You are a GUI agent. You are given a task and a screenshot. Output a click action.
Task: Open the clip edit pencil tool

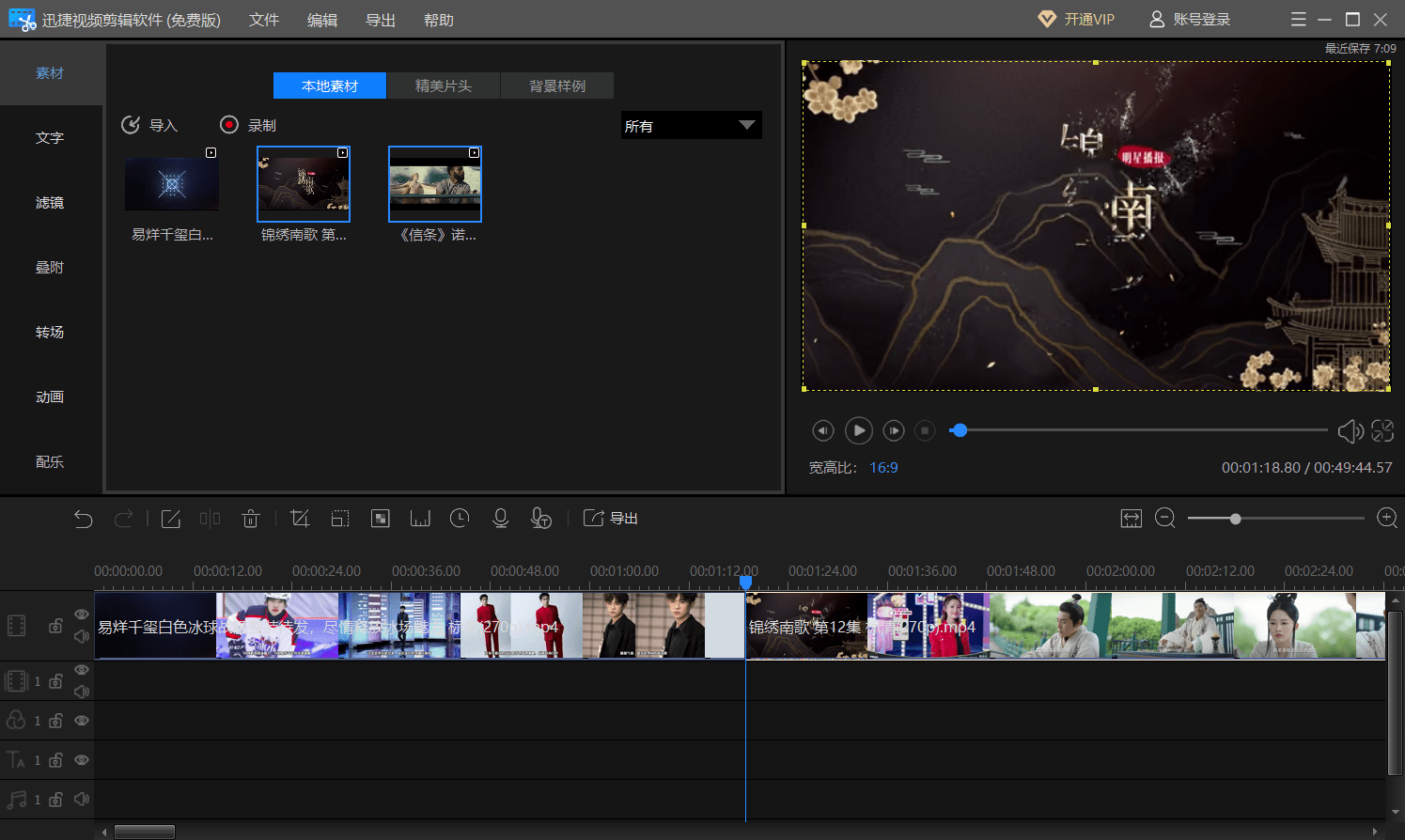tap(171, 519)
